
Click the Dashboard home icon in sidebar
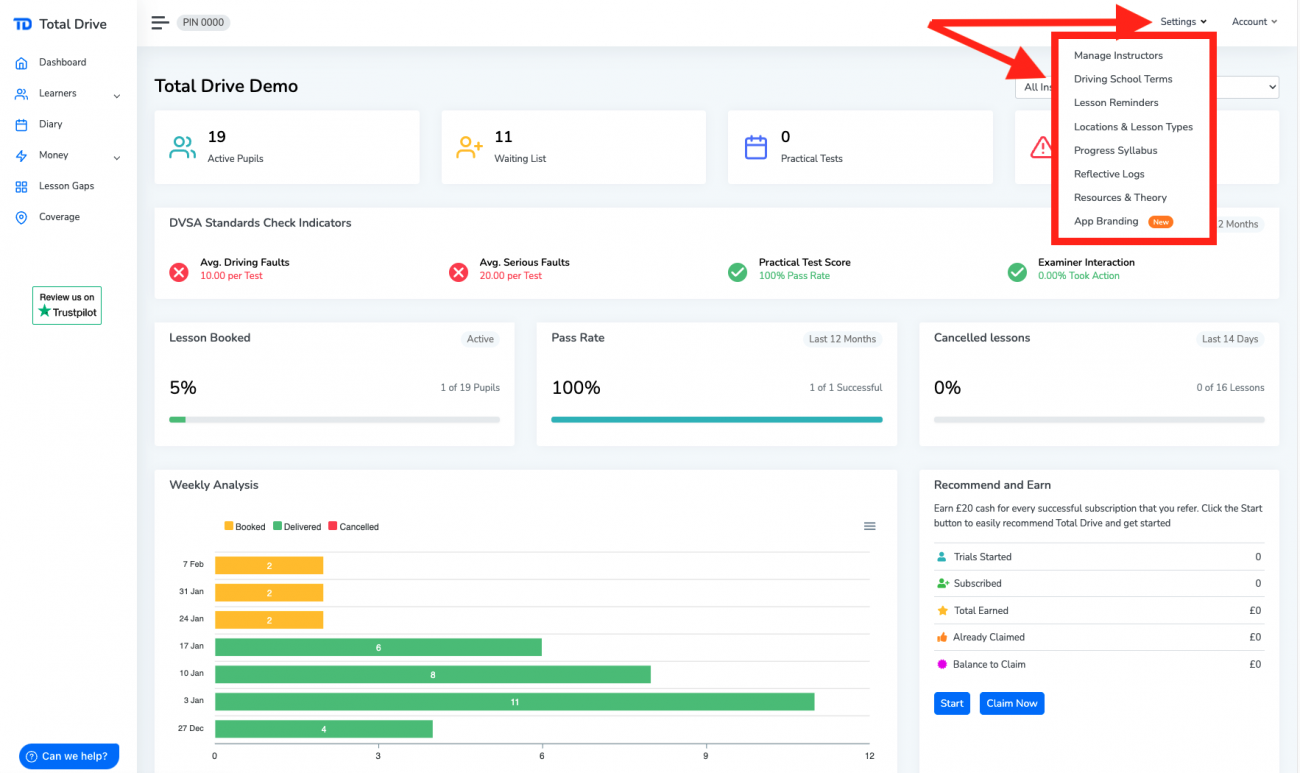tap(21, 63)
